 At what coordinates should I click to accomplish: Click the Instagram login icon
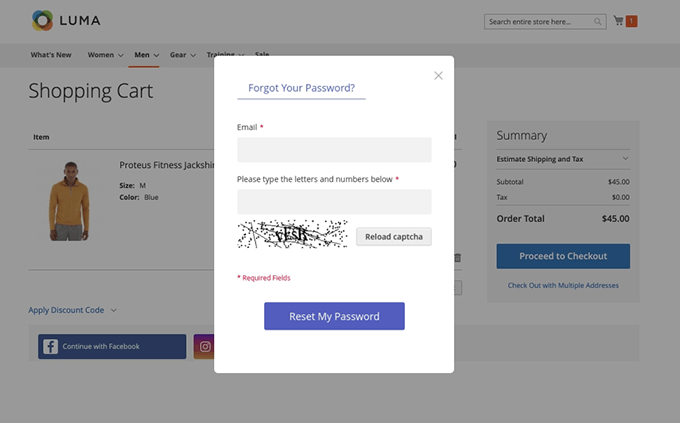point(204,346)
